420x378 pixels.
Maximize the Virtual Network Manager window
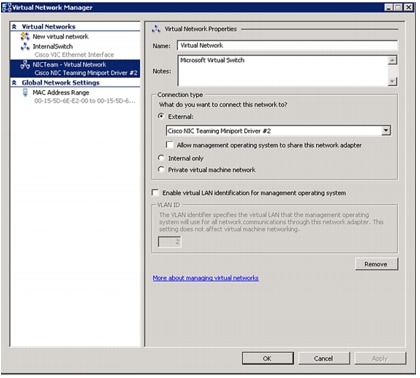(x=398, y=7)
